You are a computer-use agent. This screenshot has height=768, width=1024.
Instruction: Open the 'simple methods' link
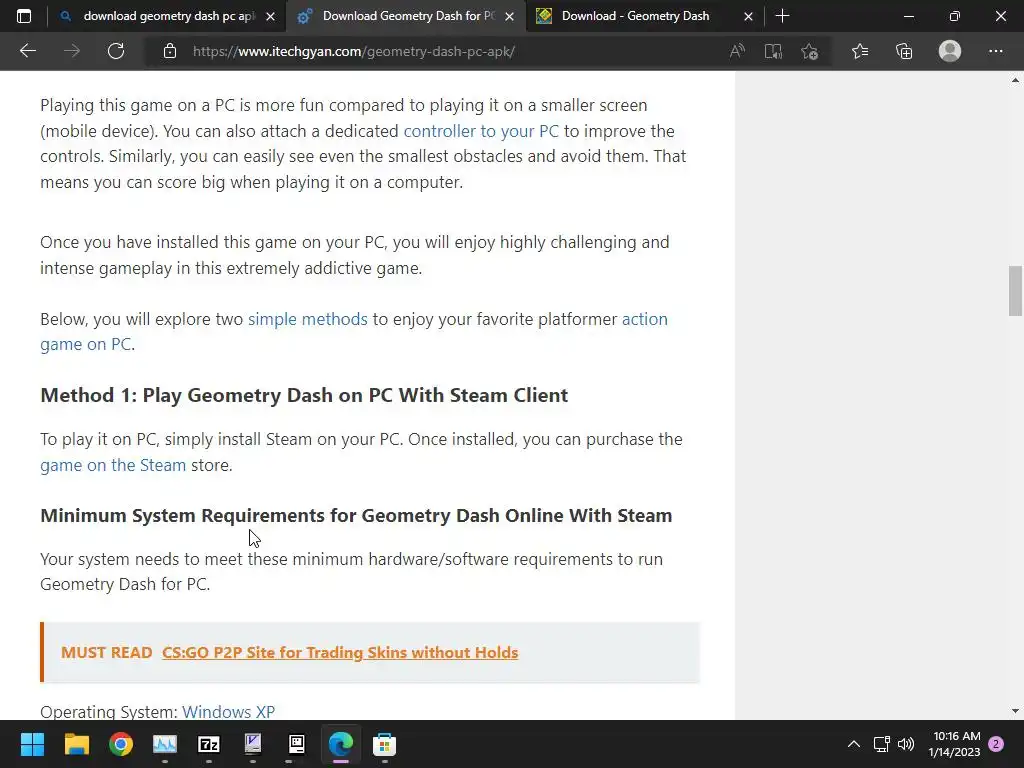point(308,319)
